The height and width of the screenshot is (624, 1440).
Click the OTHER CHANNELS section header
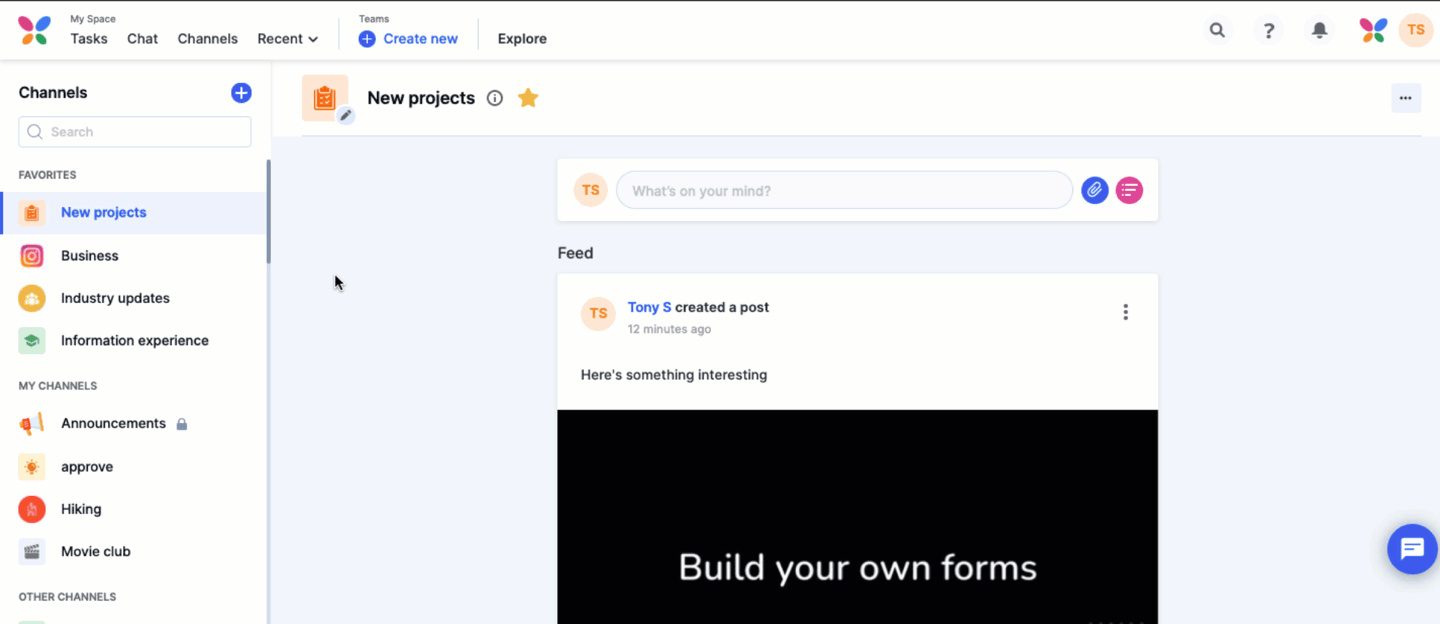coord(67,597)
